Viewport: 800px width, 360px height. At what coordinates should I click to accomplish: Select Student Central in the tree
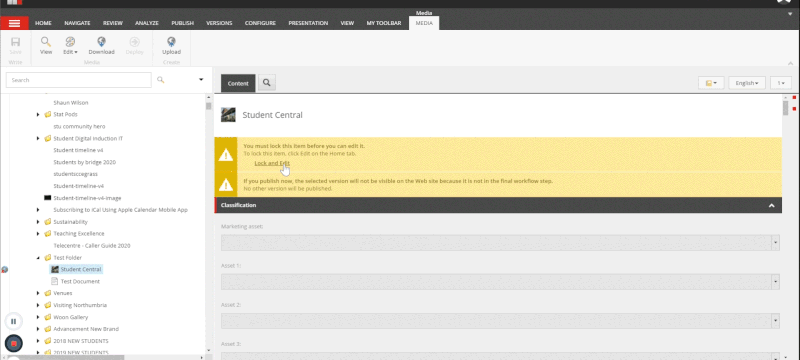(x=81, y=269)
